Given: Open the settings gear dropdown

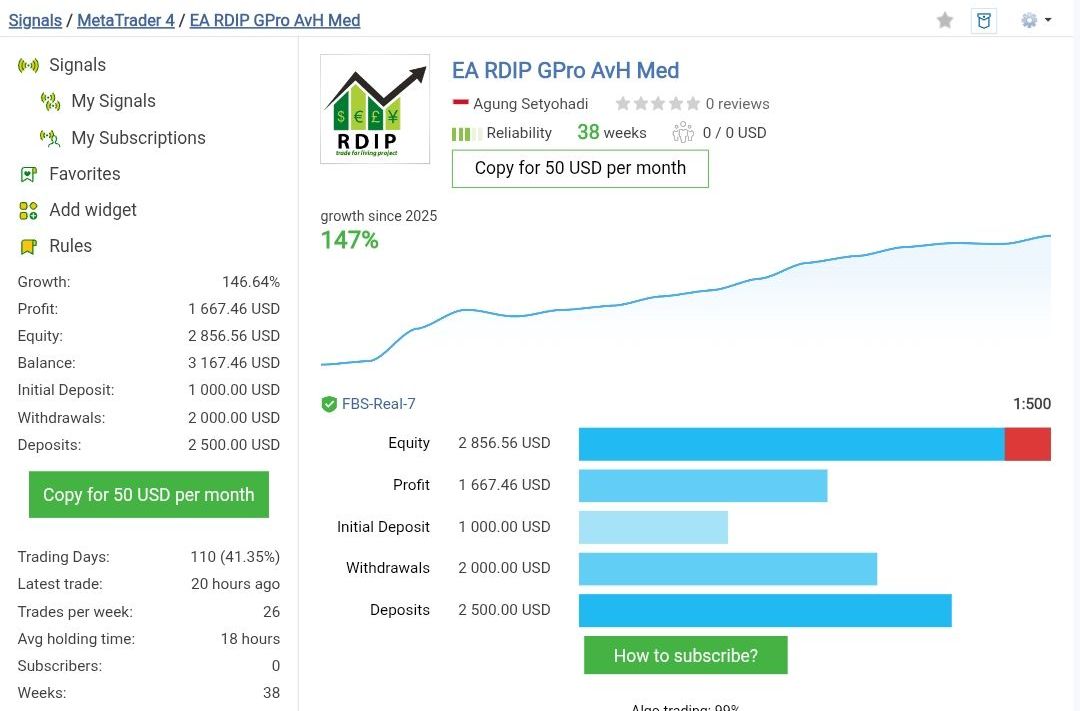Looking at the screenshot, I should pyautogui.click(x=1034, y=20).
